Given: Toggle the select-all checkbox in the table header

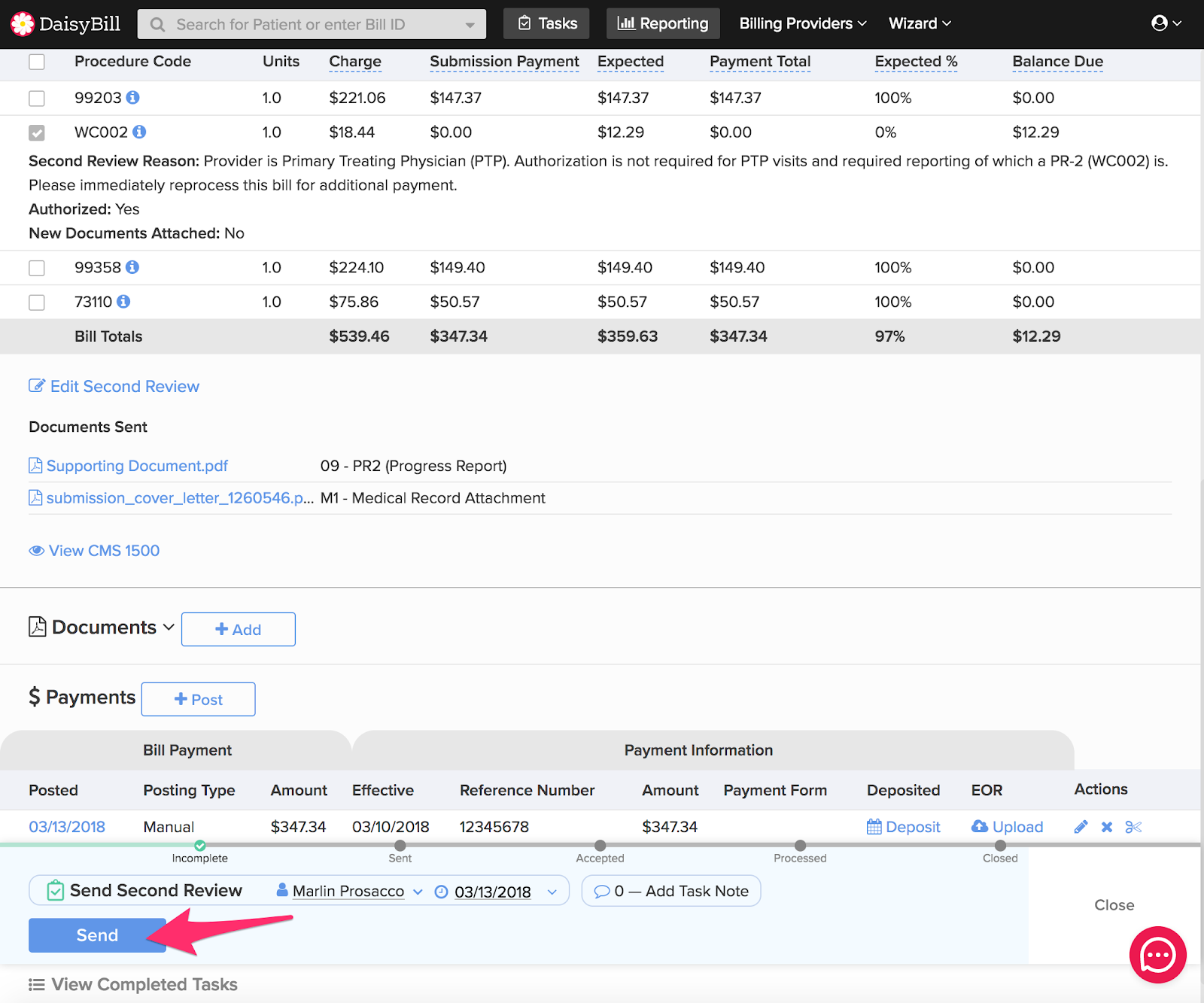Looking at the screenshot, I should pos(37,62).
